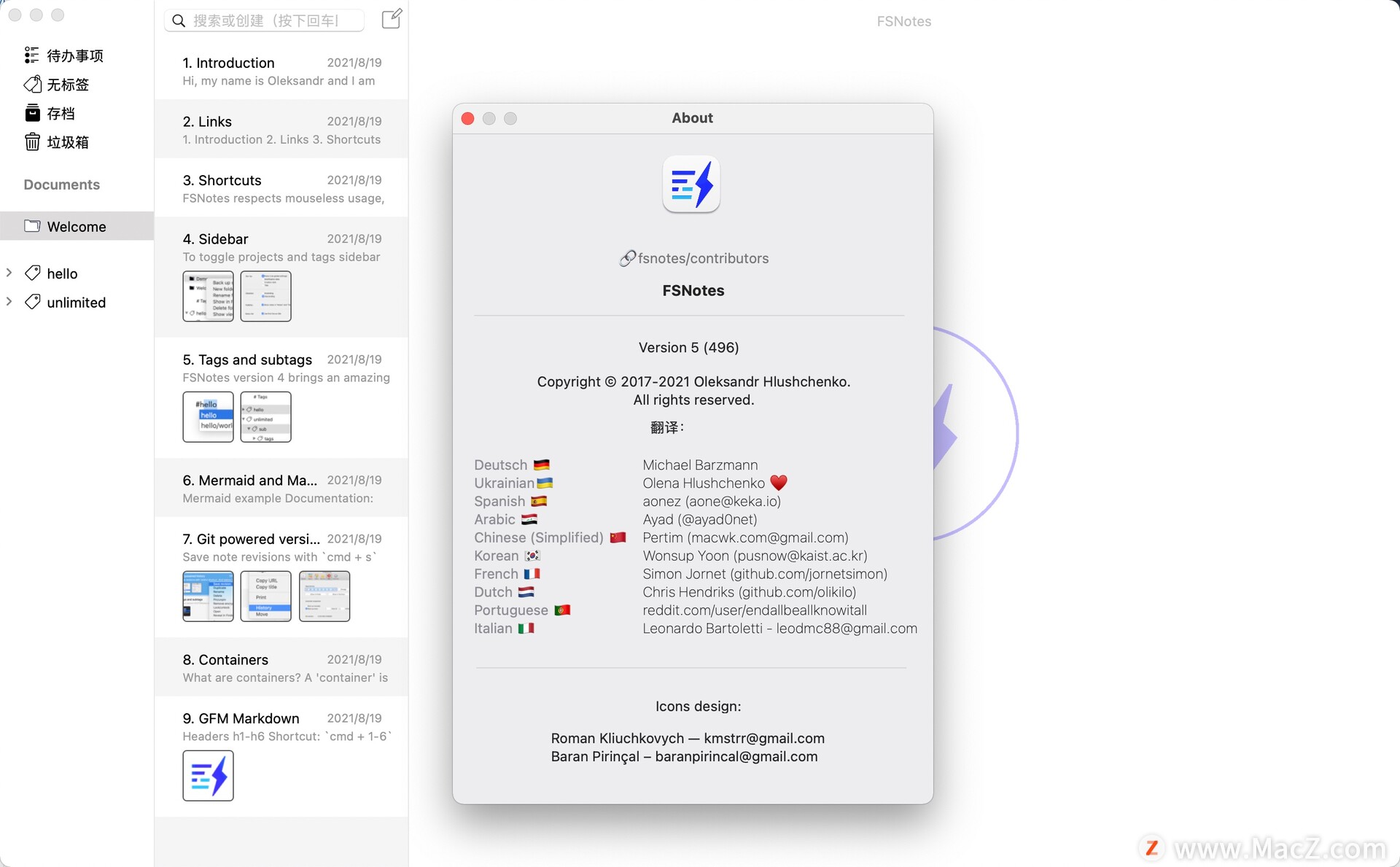Open the 8. Containers note
This screenshot has height=867, width=1400.
pyautogui.click(x=281, y=667)
